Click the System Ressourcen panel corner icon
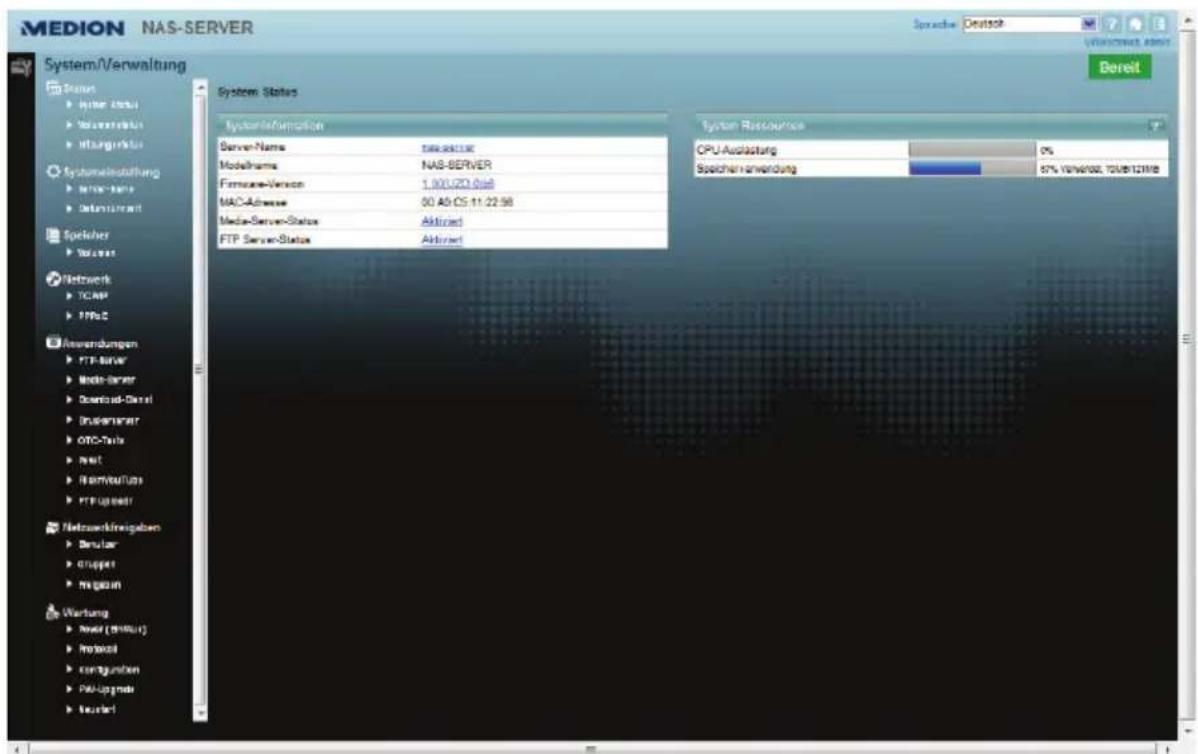Screen dimensions: 1198x754 point(1157,125)
